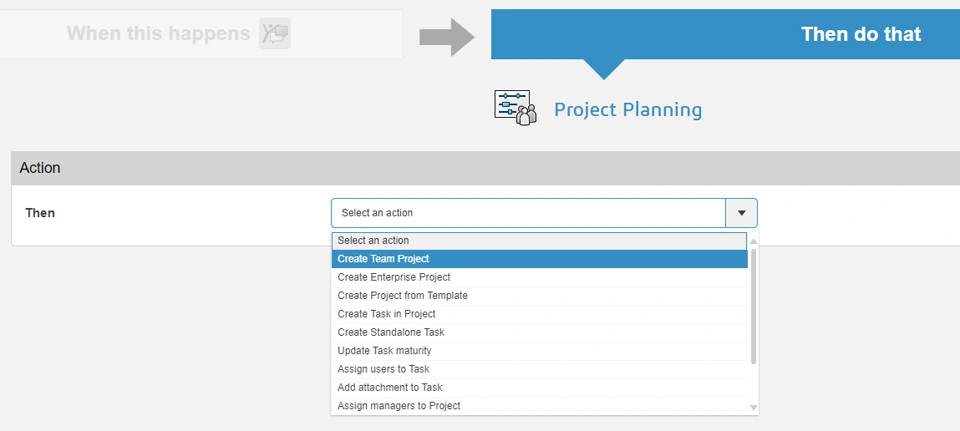Viewport: 960px width, 431px height.
Task: Open the Select an action dropdown arrow
Action: click(741, 213)
